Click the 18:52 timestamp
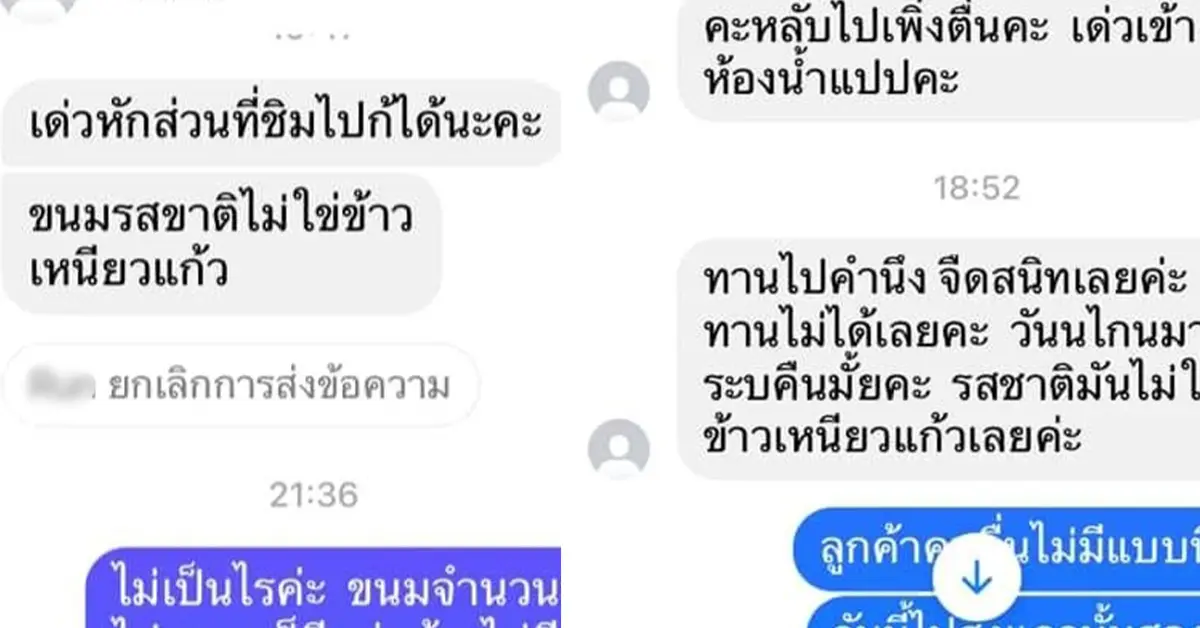1200x628 pixels. point(976,187)
